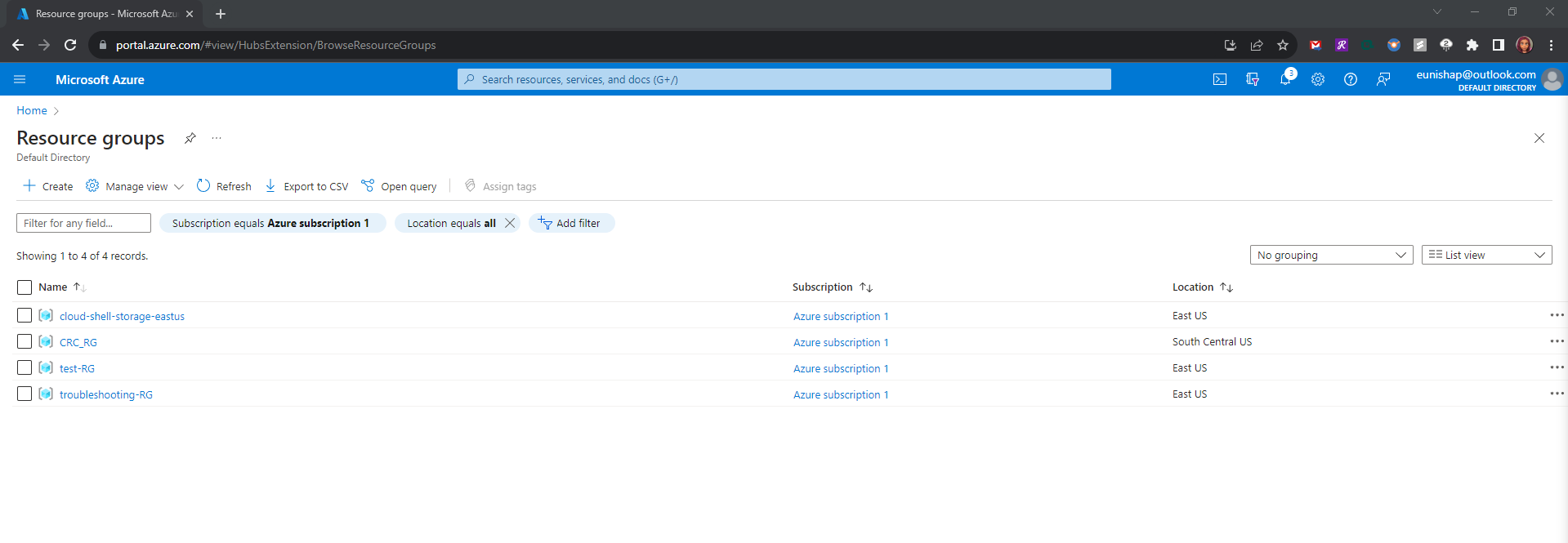
Task: Expand the Manage view menu
Action: pos(135,186)
